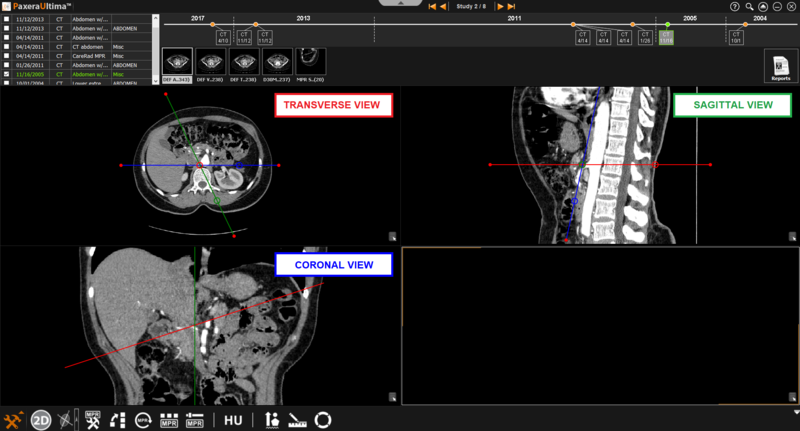Open the help question mark icon
Screen dimensions: 800x431
(x=735, y=6)
